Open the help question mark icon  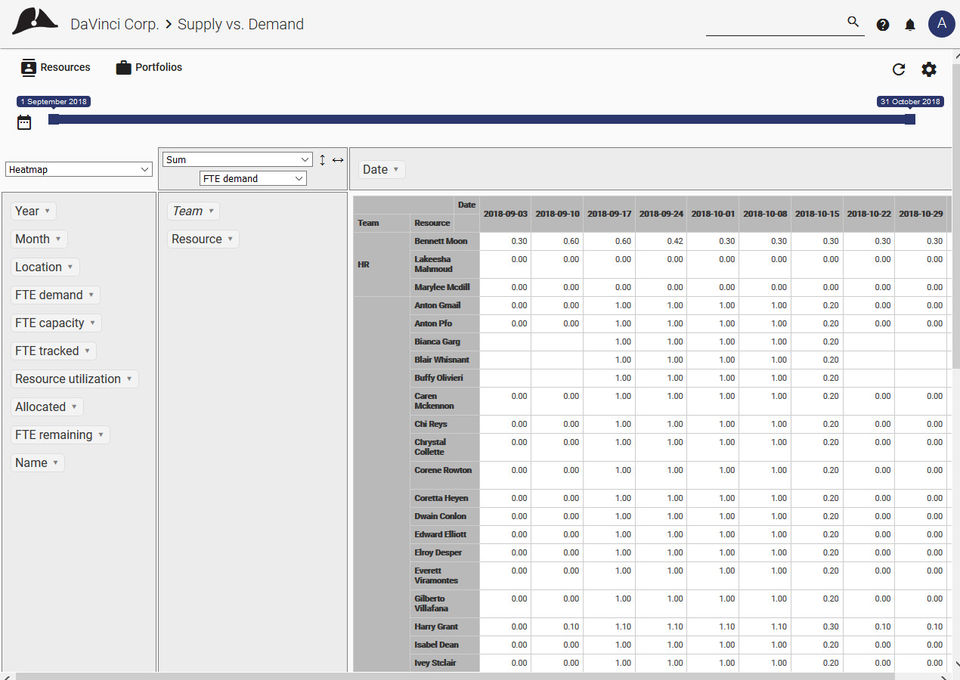point(882,24)
